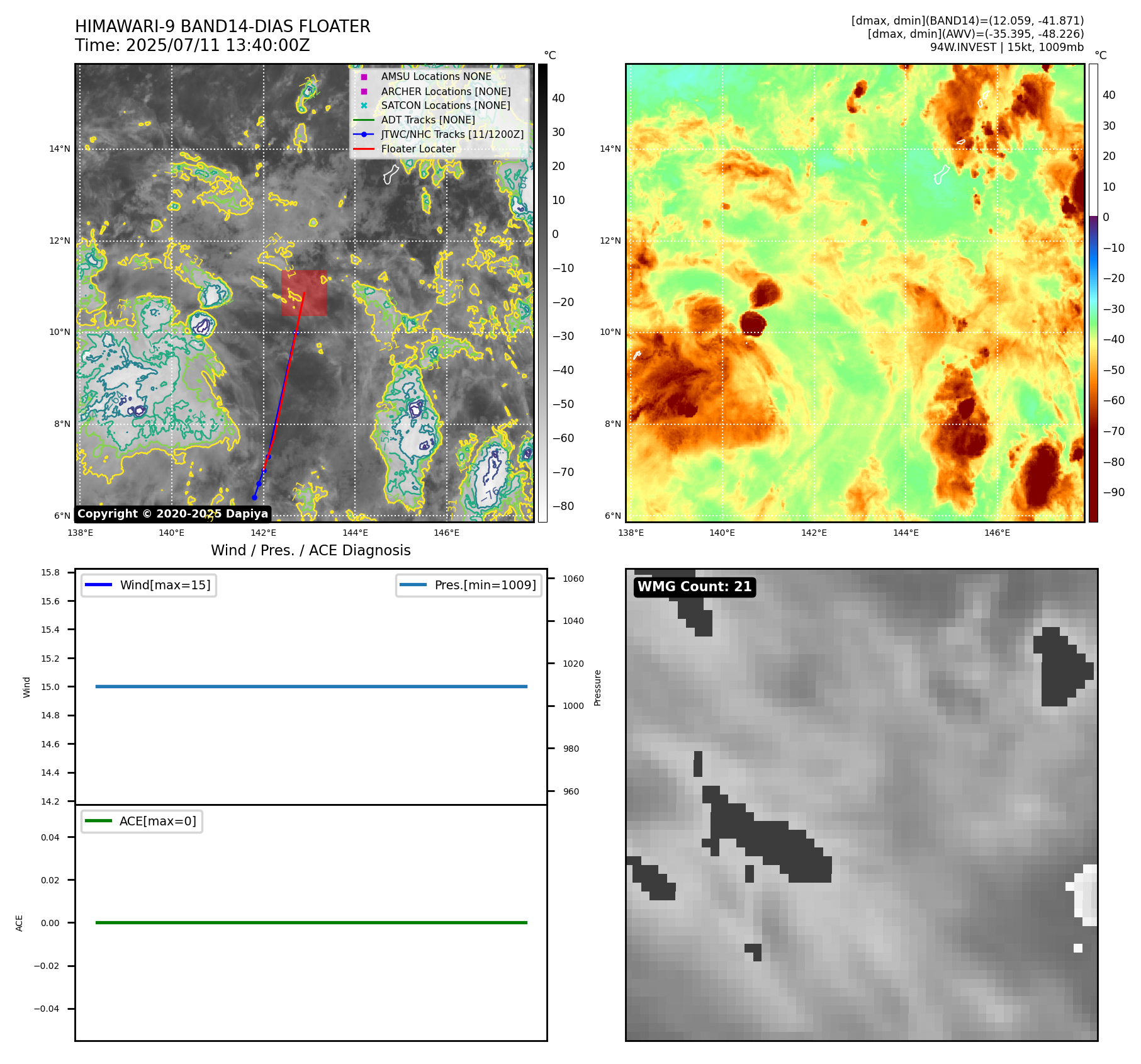
Task: Click the cyan SATCON legend cross marker
Action: pos(364,106)
